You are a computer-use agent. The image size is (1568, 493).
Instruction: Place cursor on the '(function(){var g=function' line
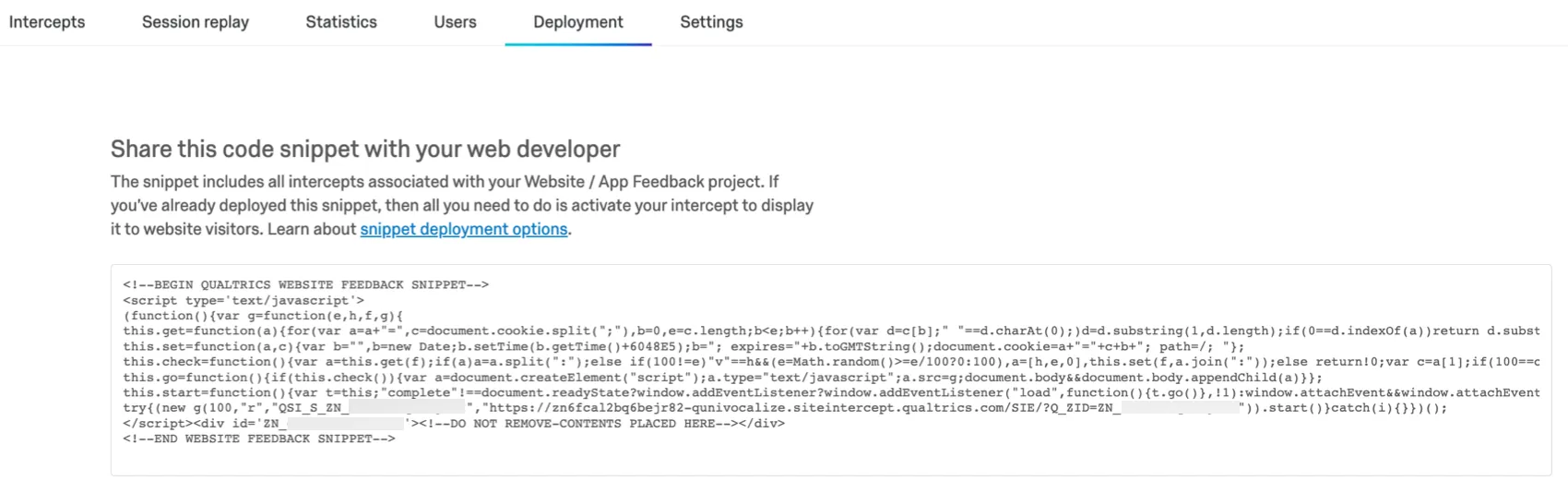[263, 316]
